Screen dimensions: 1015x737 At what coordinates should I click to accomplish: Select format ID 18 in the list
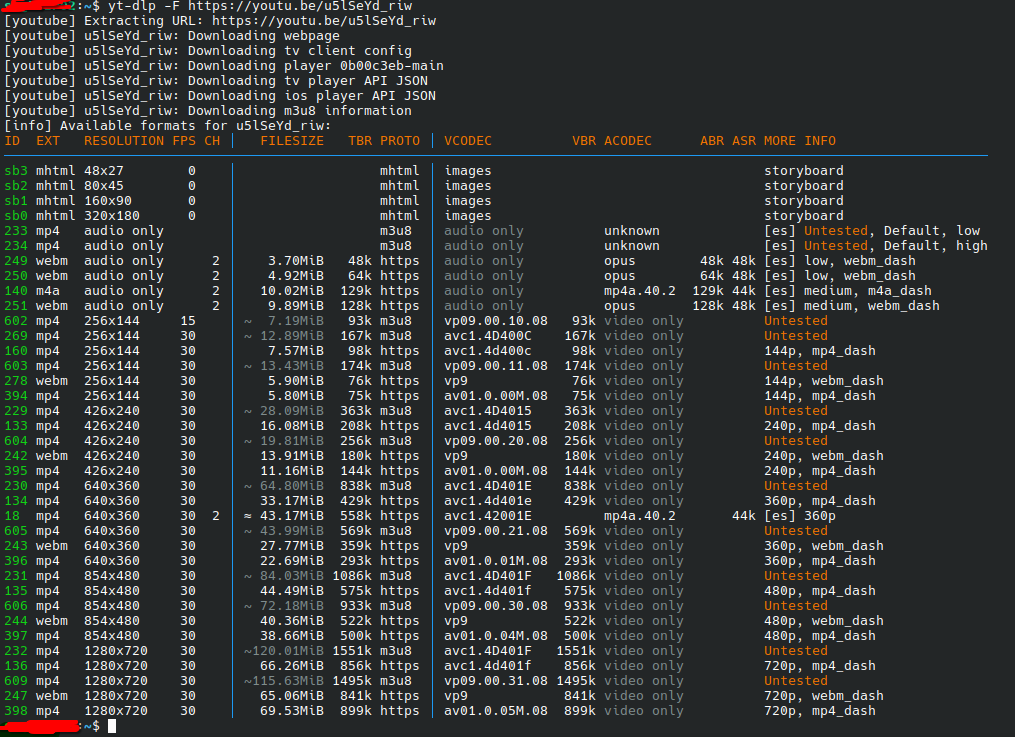[x=12, y=516]
